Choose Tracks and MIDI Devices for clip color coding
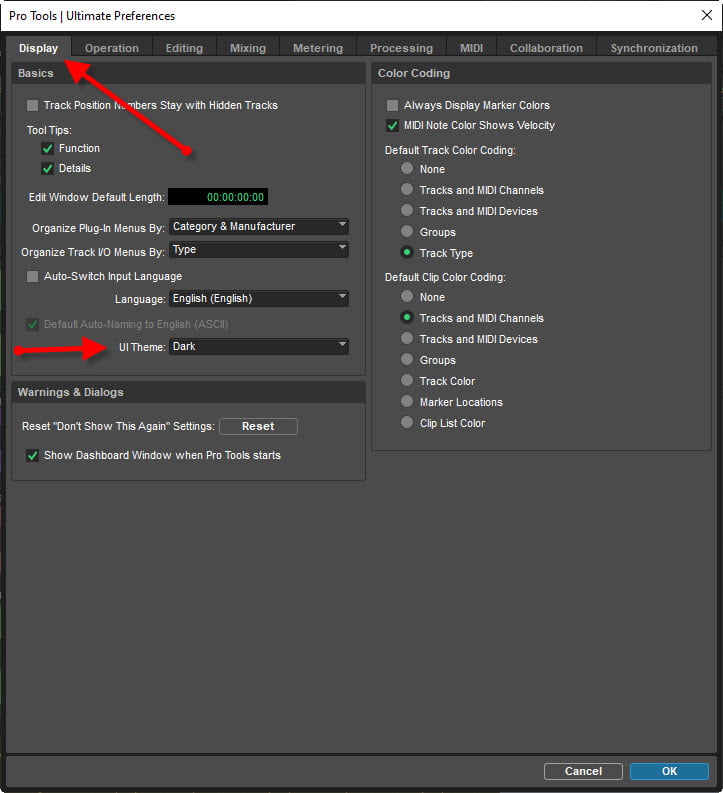723x793 pixels. tap(407, 338)
